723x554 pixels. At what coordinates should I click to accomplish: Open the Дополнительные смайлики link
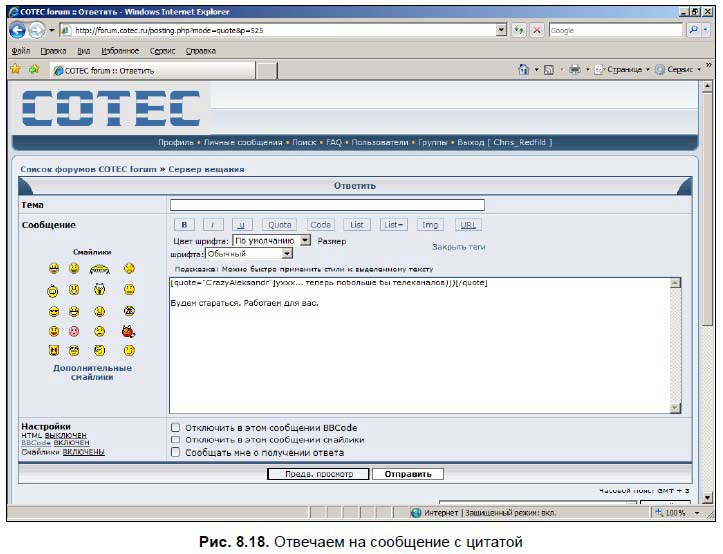pos(92,372)
